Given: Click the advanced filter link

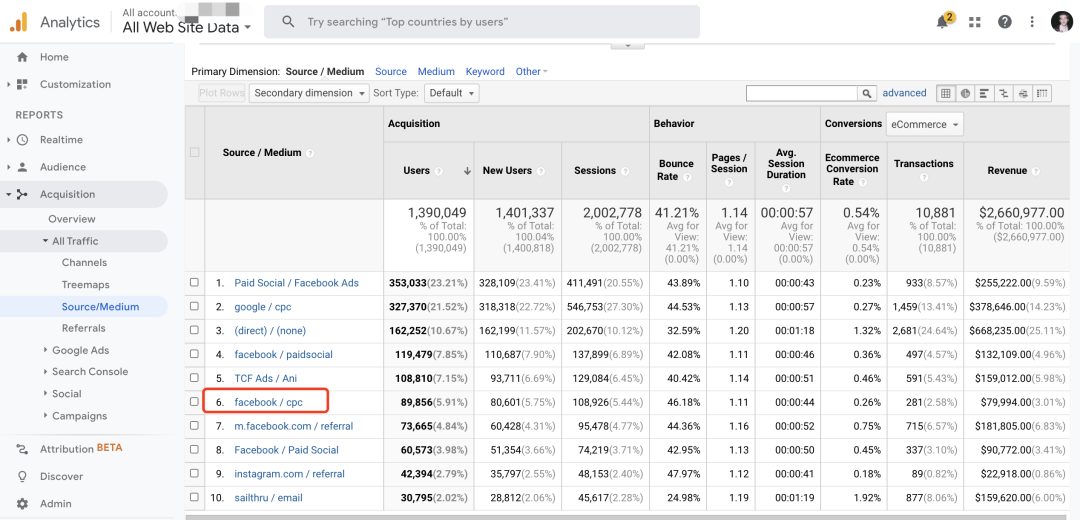Looking at the screenshot, I should pyautogui.click(x=904, y=93).
